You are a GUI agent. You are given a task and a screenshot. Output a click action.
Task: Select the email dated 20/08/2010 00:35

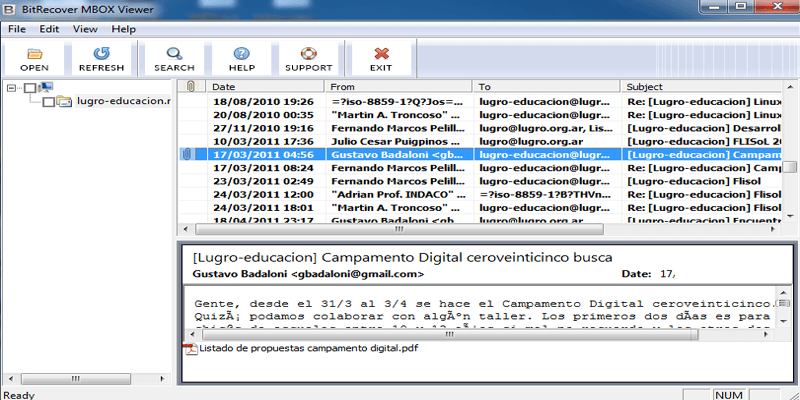[480, 114]
